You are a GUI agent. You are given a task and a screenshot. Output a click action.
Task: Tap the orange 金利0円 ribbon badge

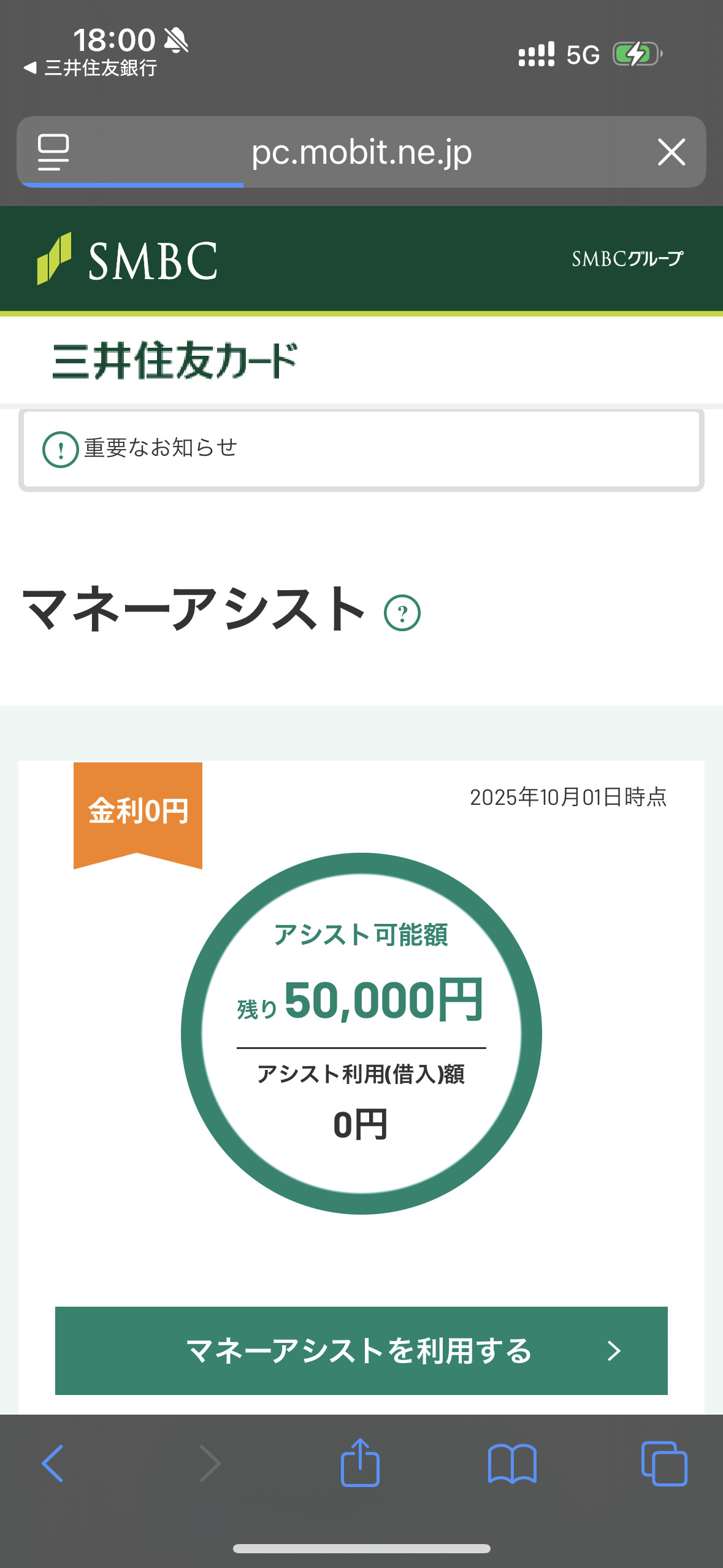tap(138, 811)
